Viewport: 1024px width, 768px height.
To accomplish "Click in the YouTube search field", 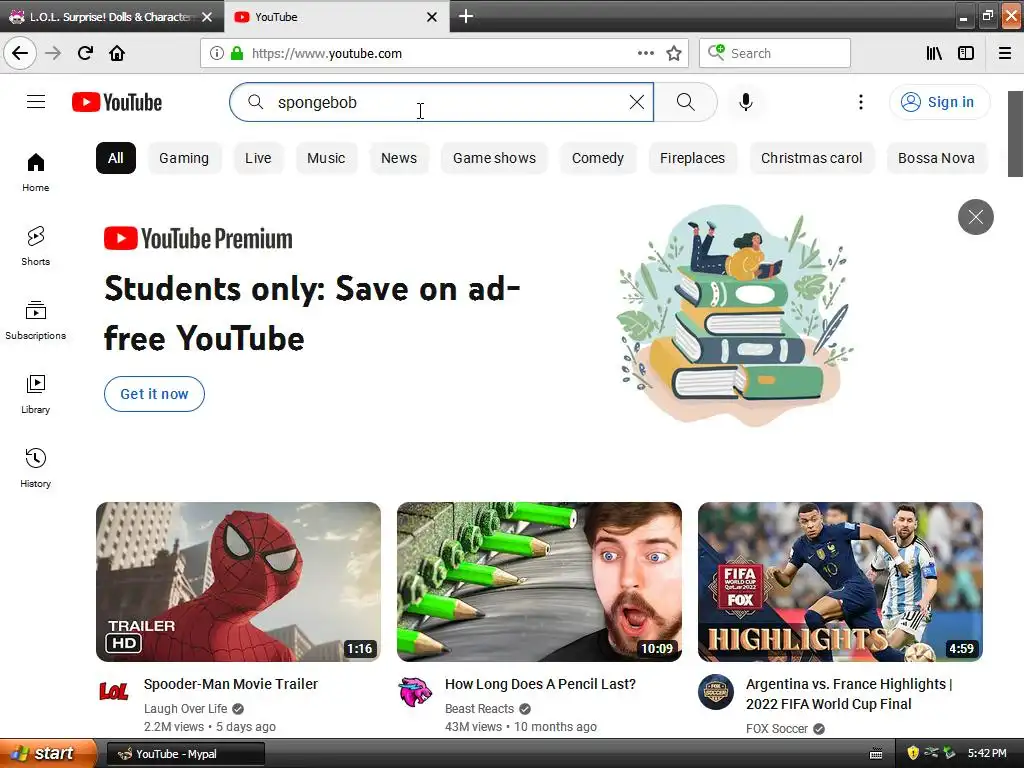I will pyautogui.click(x=441, y=102).
